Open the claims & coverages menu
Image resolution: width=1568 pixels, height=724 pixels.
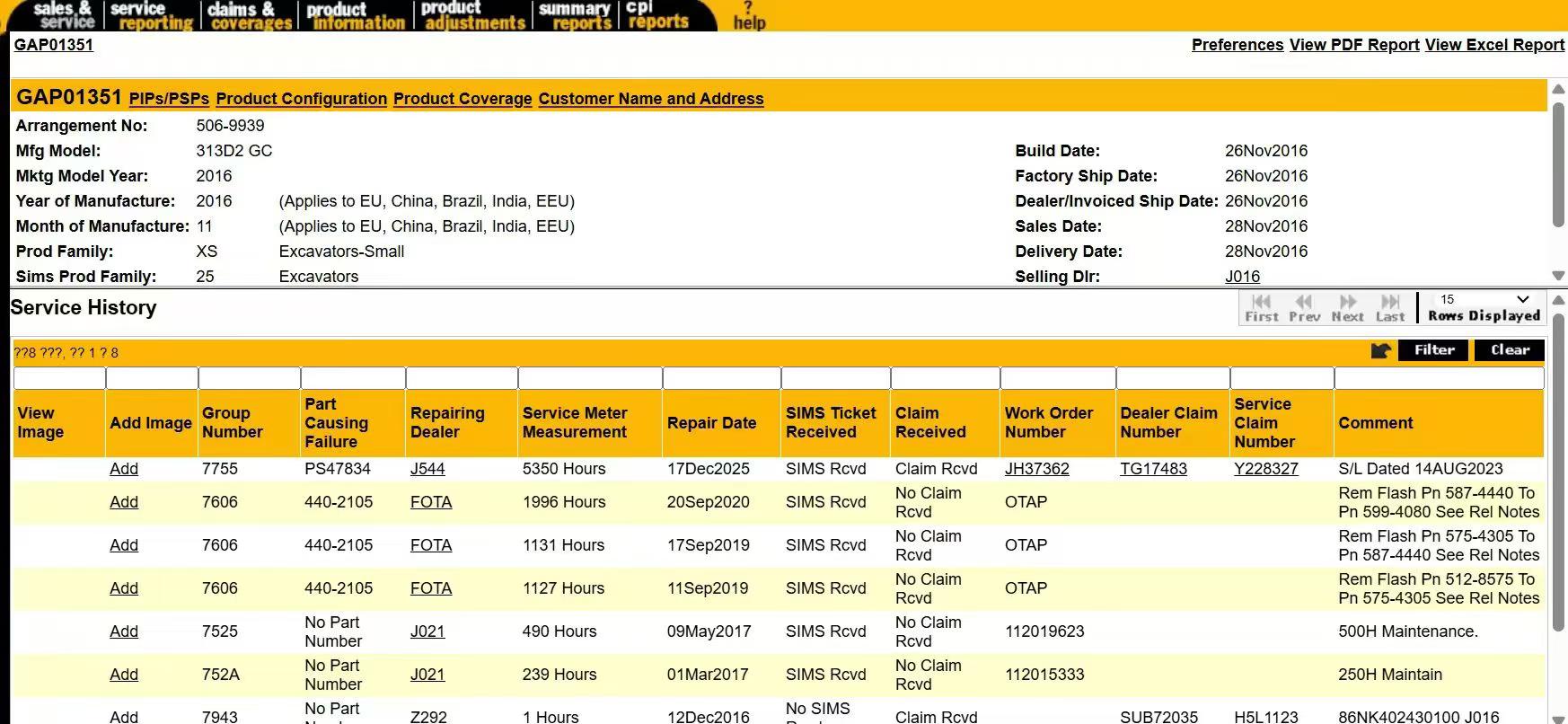click(249, 15)
